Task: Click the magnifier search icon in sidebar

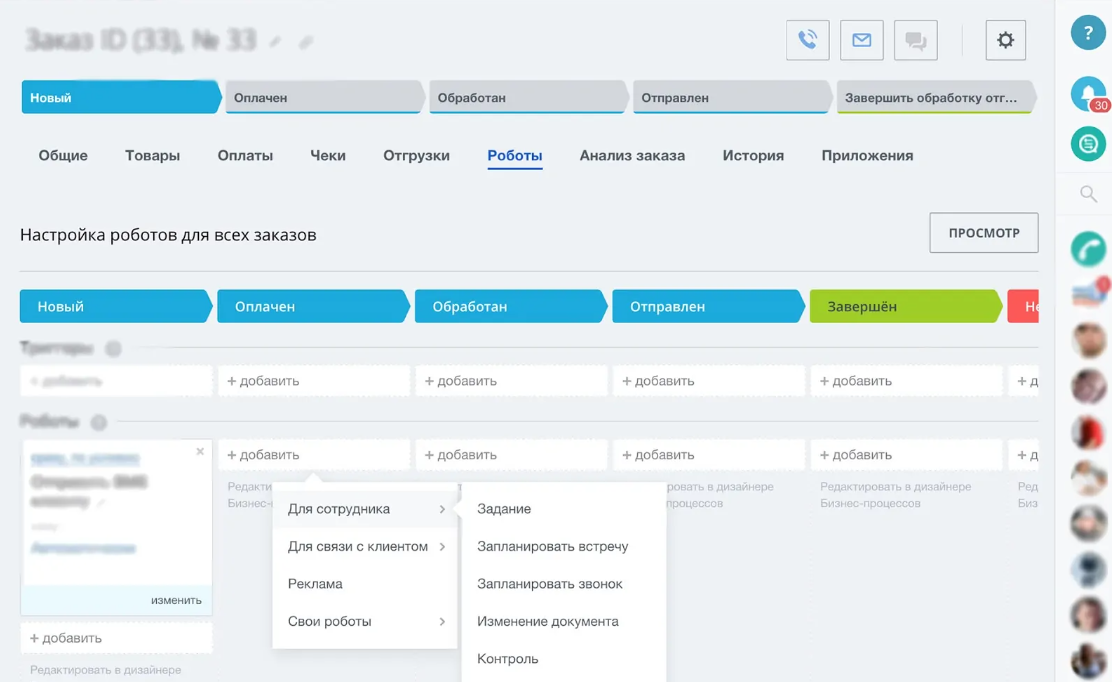Action: pos(1088,194)
